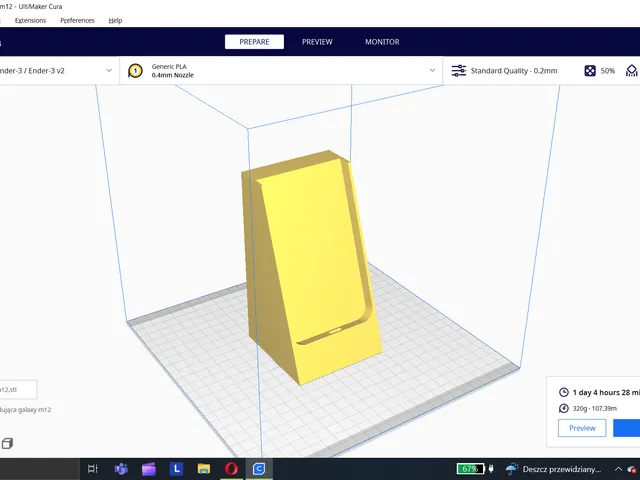Expand the Ender-3 printer selector dropdown

click(109, 71)
